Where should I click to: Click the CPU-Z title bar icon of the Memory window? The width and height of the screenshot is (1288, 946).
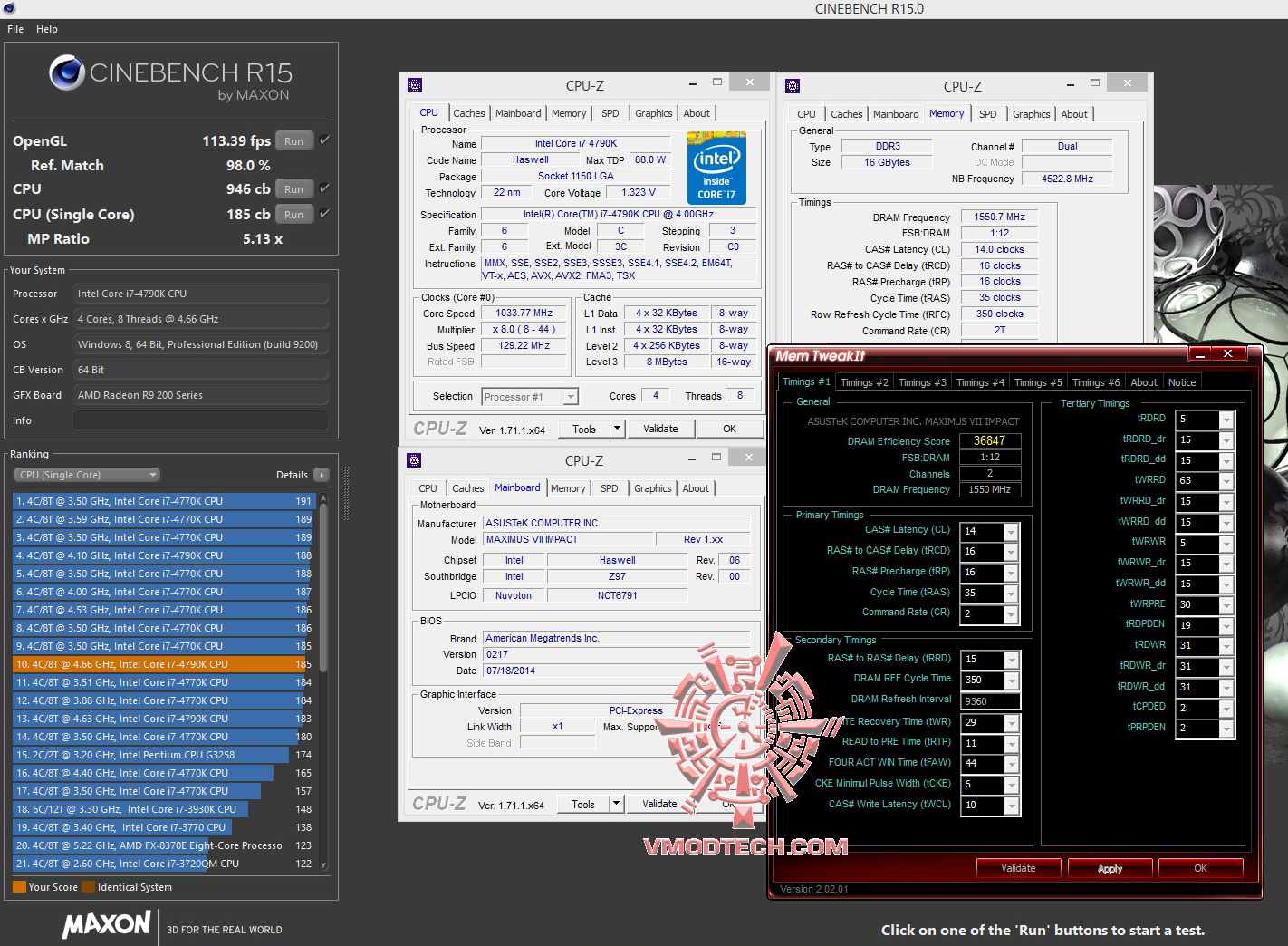click(793, 86)
